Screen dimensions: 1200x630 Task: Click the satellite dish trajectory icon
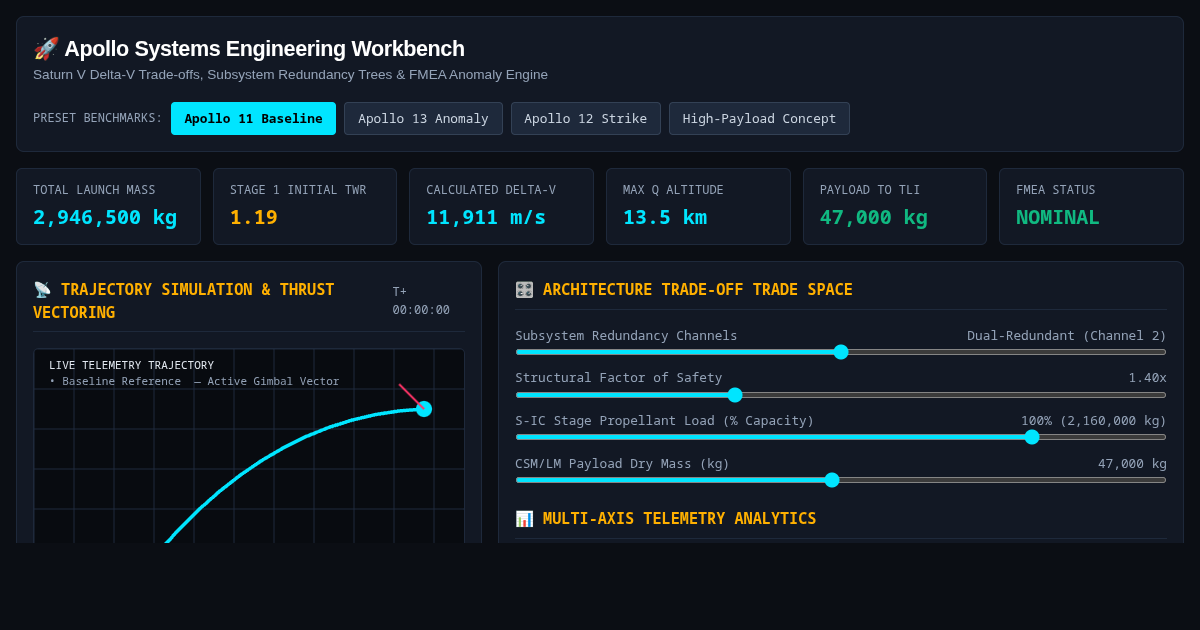pos(42,290)
